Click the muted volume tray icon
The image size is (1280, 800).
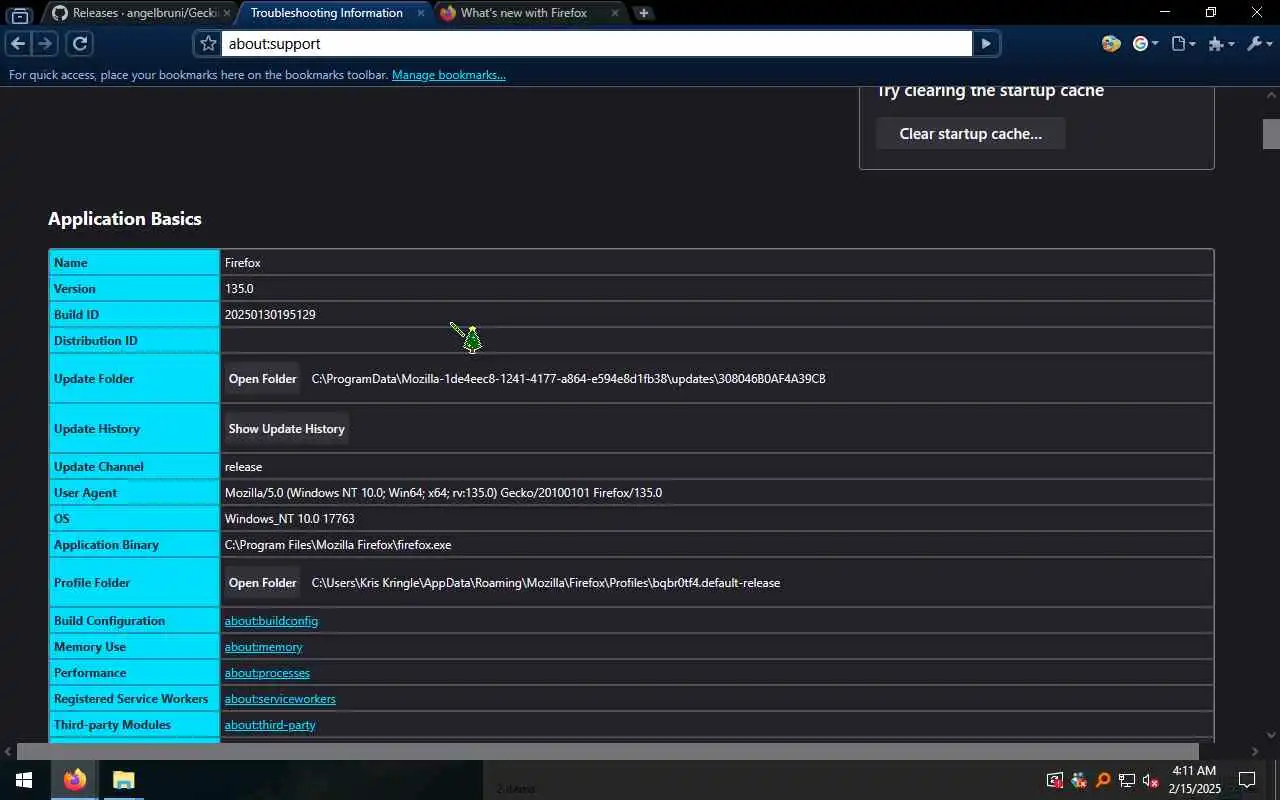(x=1151, y=780)
